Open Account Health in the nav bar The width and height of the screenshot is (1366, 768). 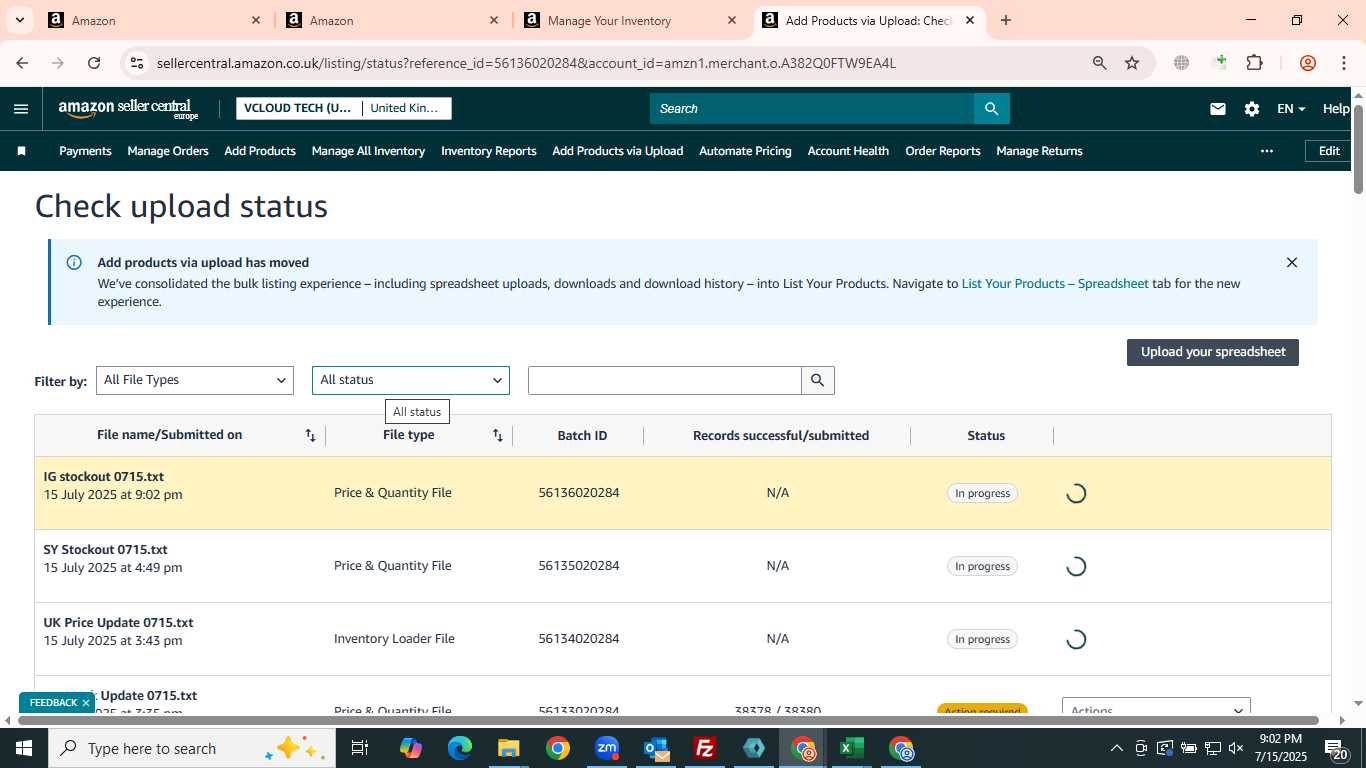pyautogui.click(x=848, y=151)
